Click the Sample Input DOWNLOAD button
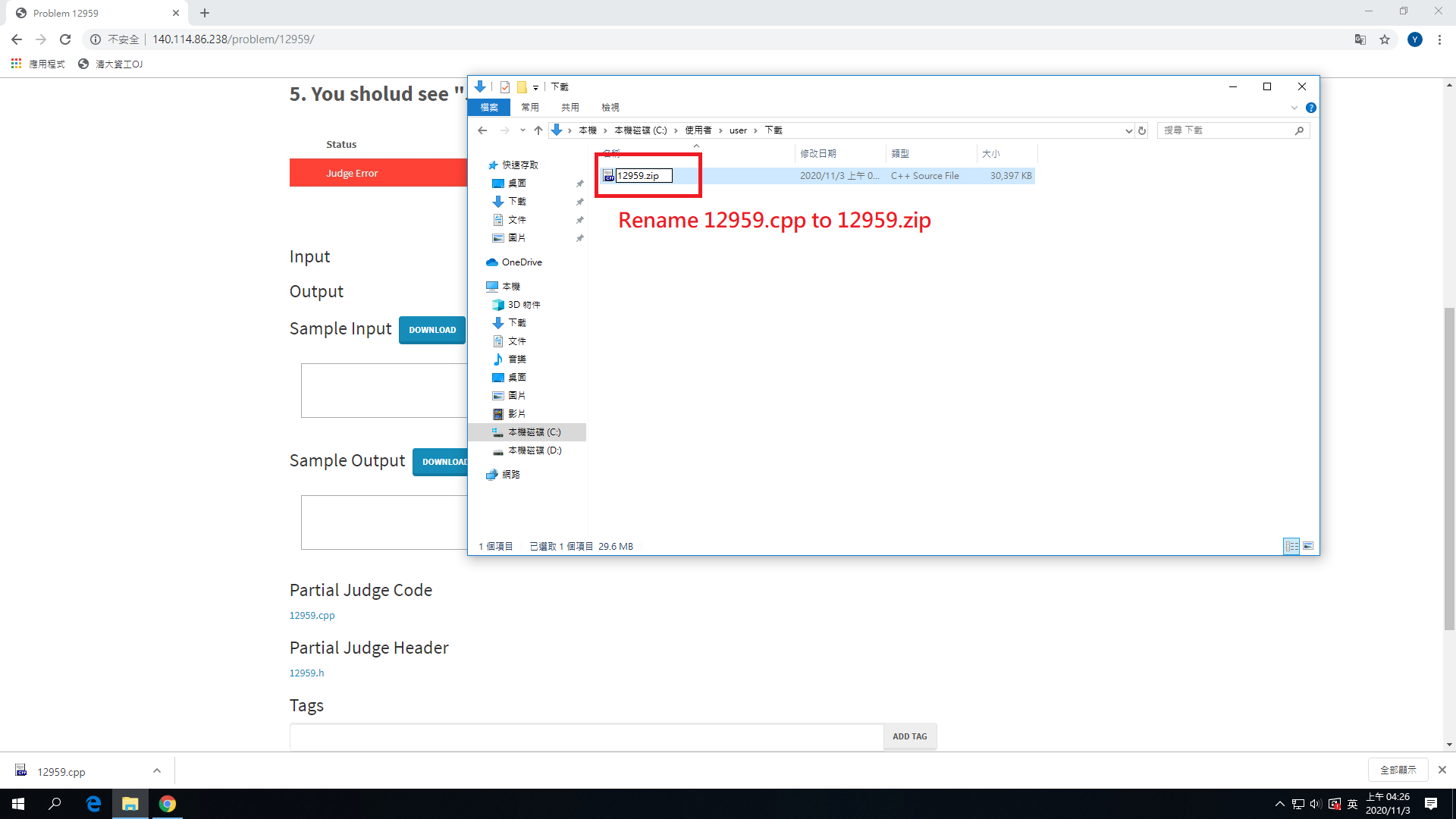 click(432, 330)
